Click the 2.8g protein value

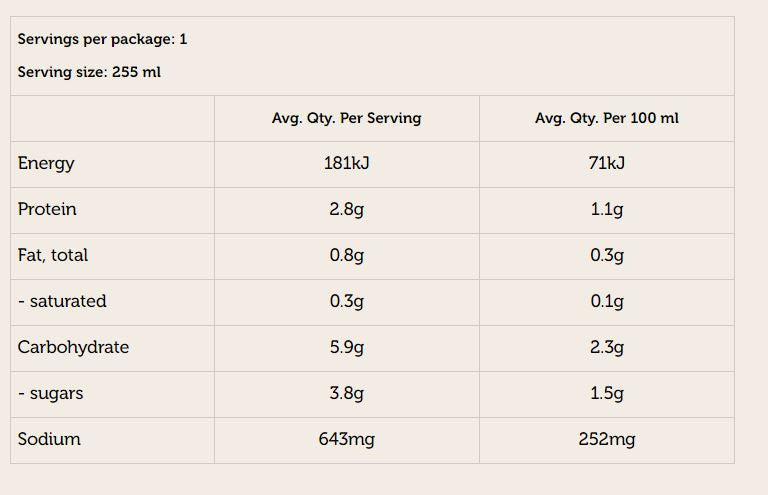click(346, 209)
